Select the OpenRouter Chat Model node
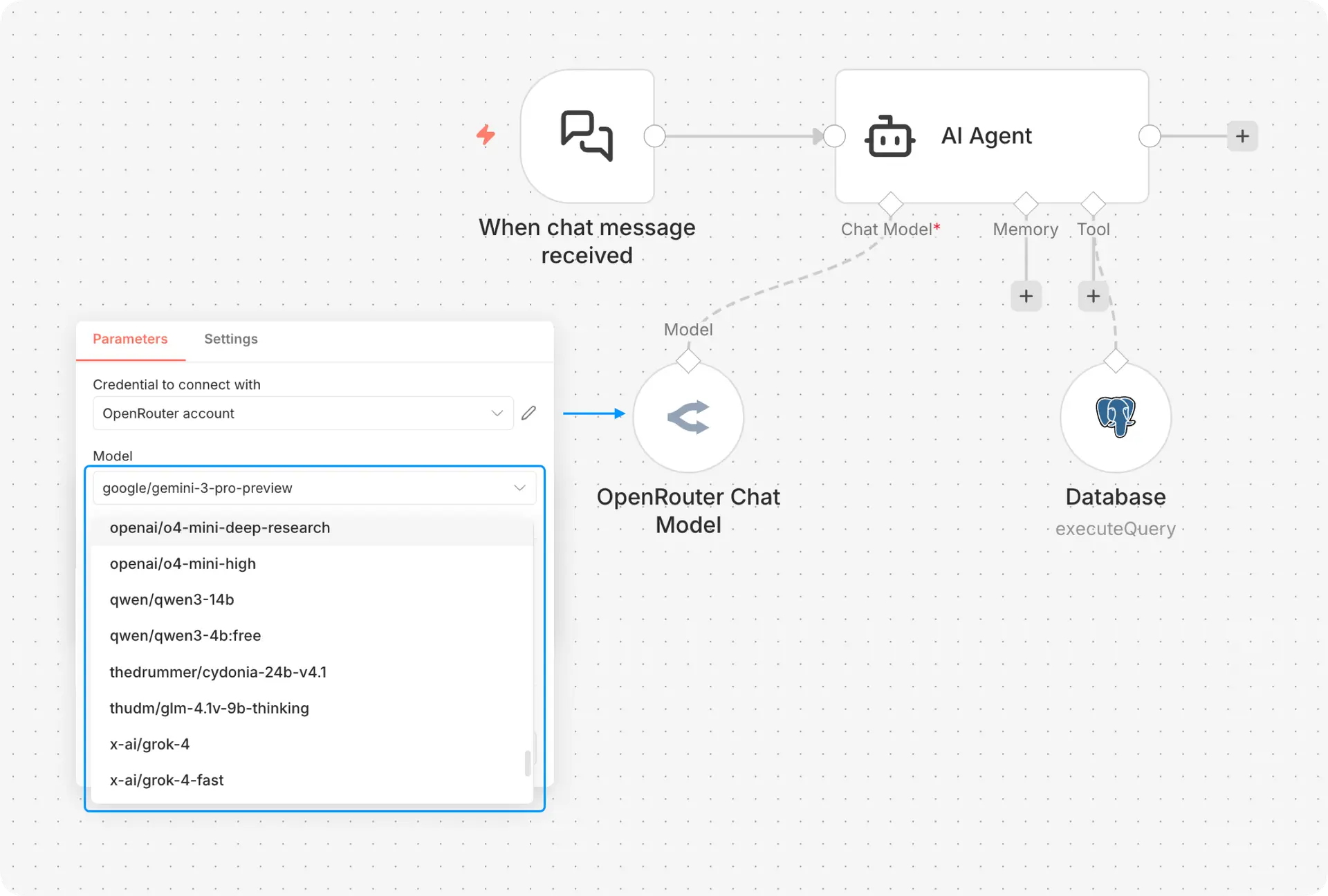Image resolution: width=1328 pixels, height=896 pixels. (688, 417)
